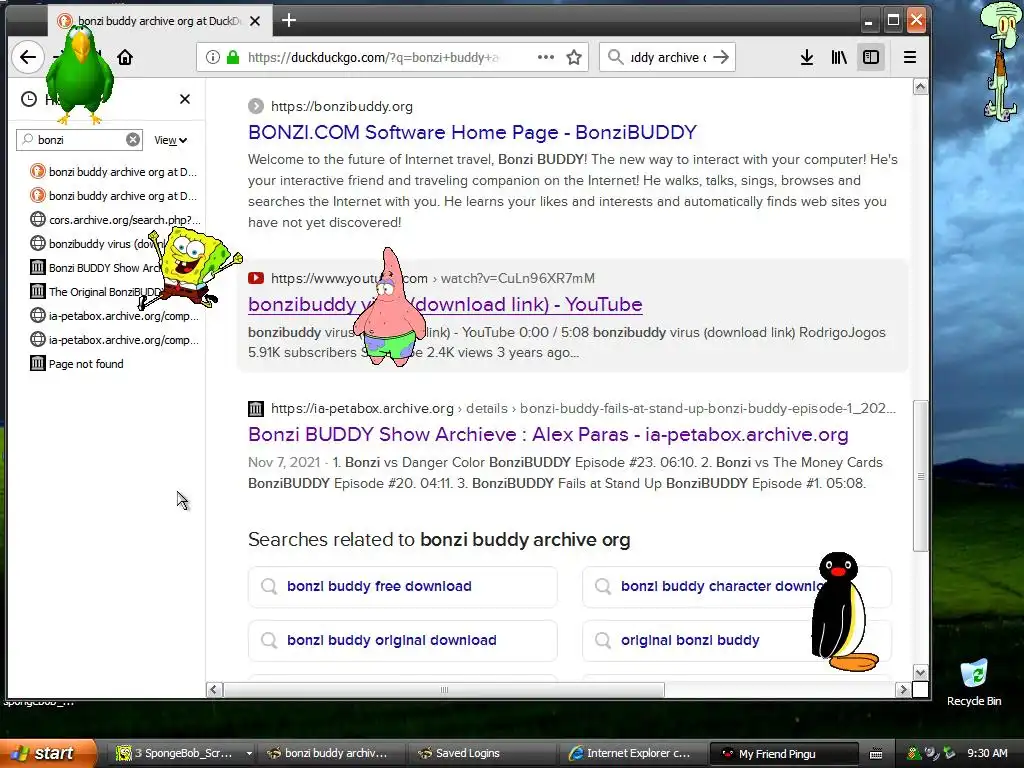This screenshot has height=768, width=1024.
Task: Open first ia-petabox.archive.org/comp history entry
Action: (114, 316)
